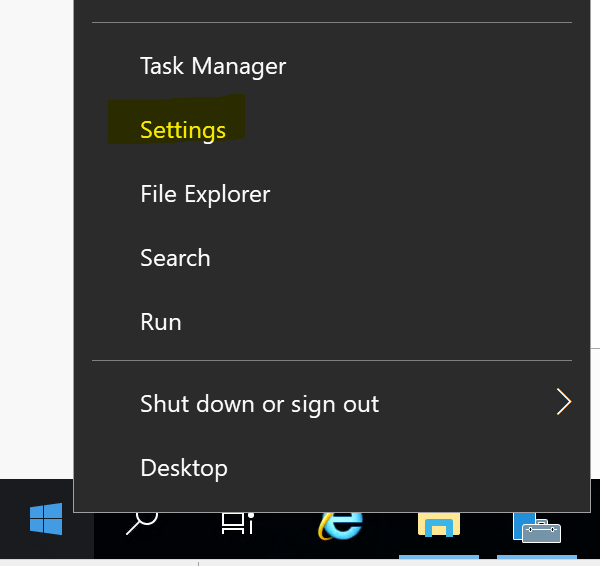Choose File Explorer in the context menu
The height and width of the screenshot is (566, 600).
(205, 194)
